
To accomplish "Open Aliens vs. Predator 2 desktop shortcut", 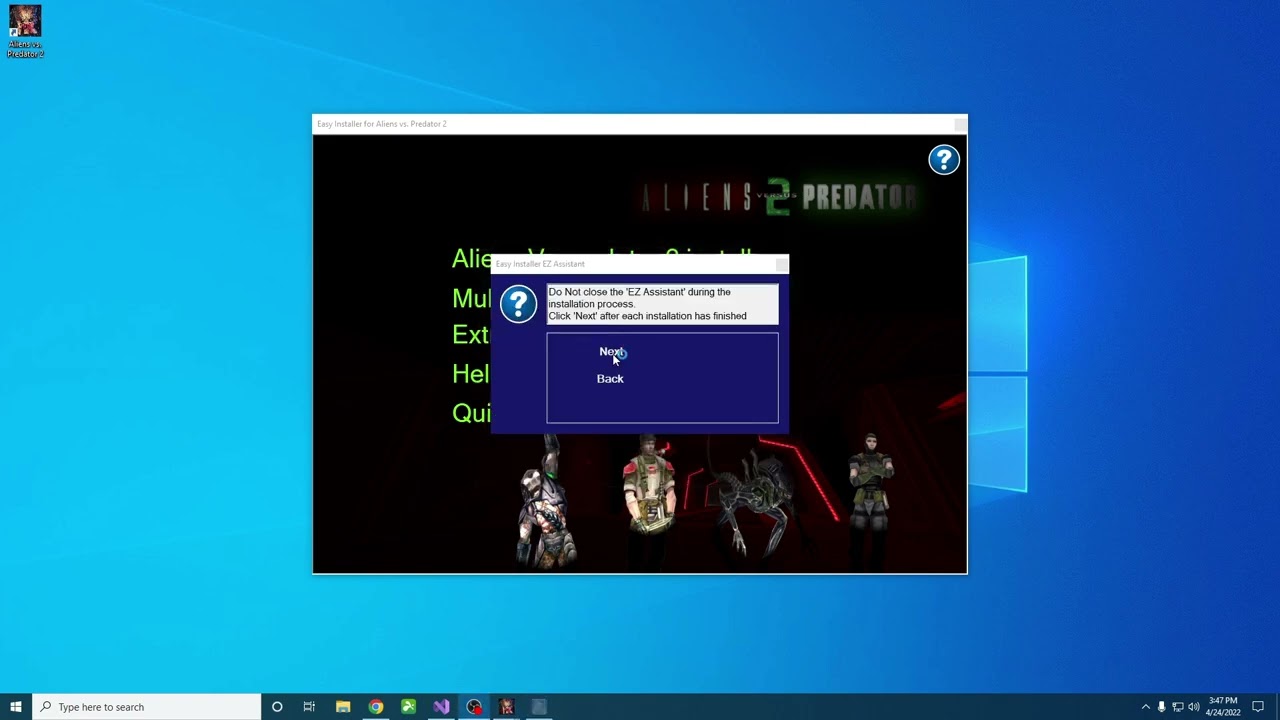I will pyautogui.click(x=25, y=31).
